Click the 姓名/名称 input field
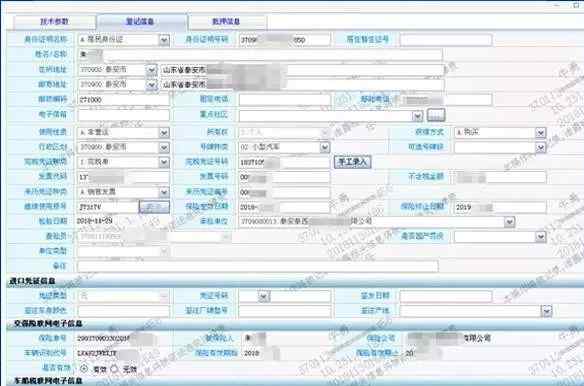 [x=260, y=55]
